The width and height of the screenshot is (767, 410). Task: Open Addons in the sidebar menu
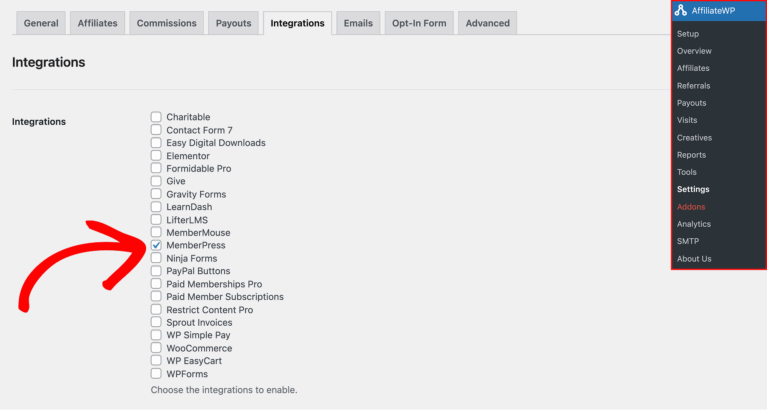click(690, 207)
